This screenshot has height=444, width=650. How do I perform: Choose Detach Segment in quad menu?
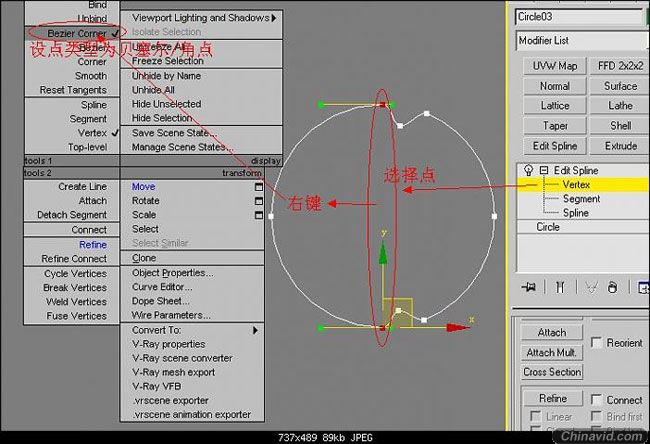(x=72, y=215)
